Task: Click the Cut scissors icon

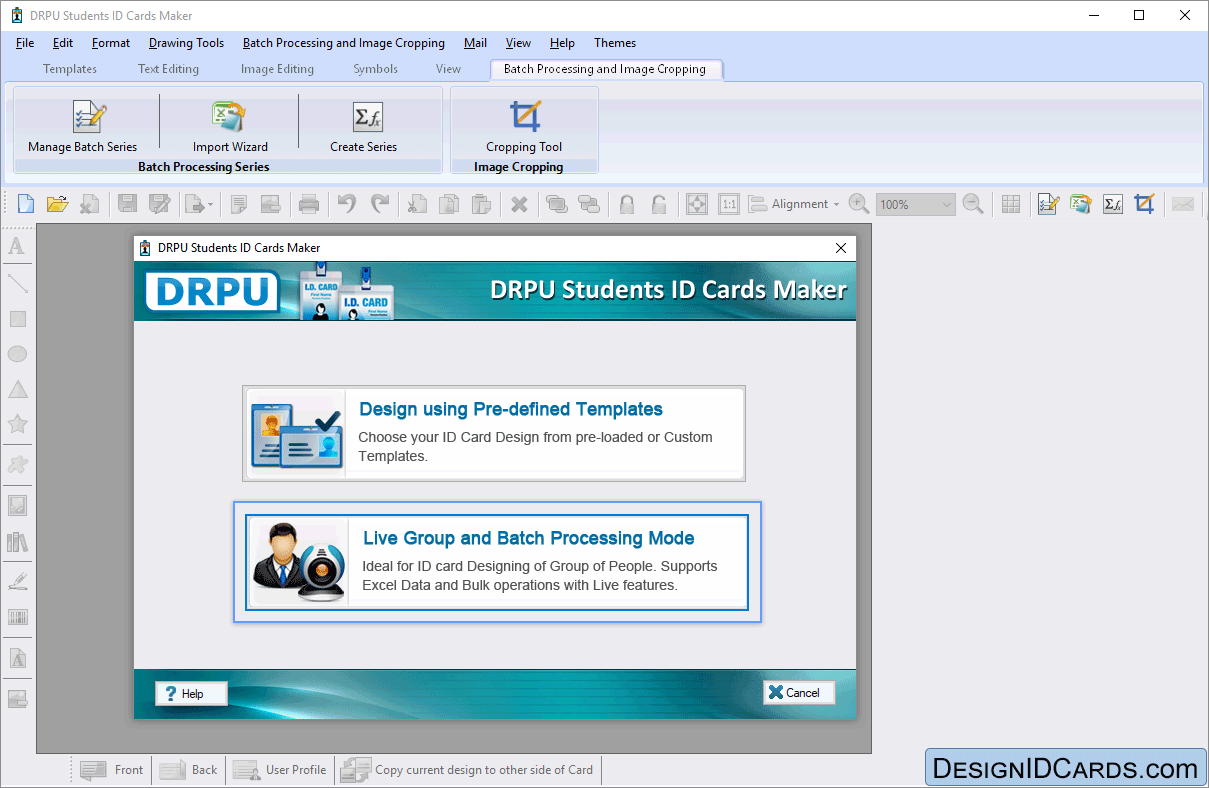Action: click(x=417, y=204)
